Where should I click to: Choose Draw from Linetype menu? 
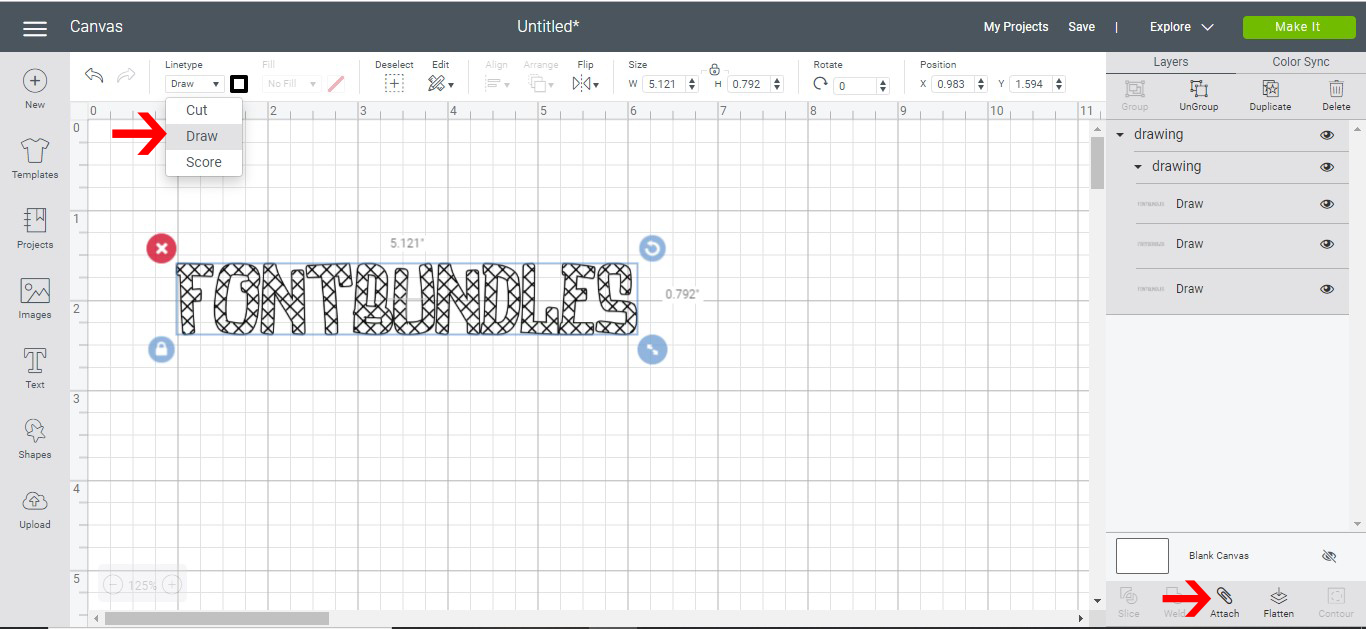pos(204,136)
